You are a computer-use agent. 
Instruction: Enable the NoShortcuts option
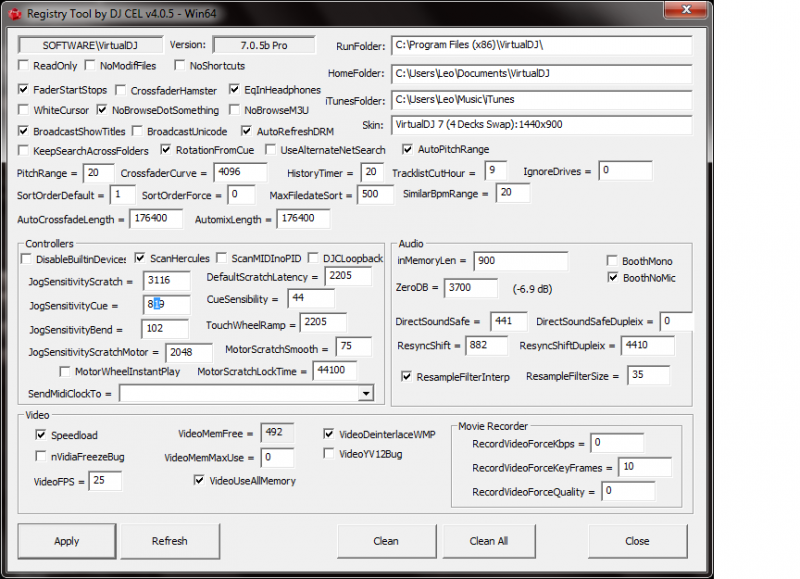pos(180,65)
